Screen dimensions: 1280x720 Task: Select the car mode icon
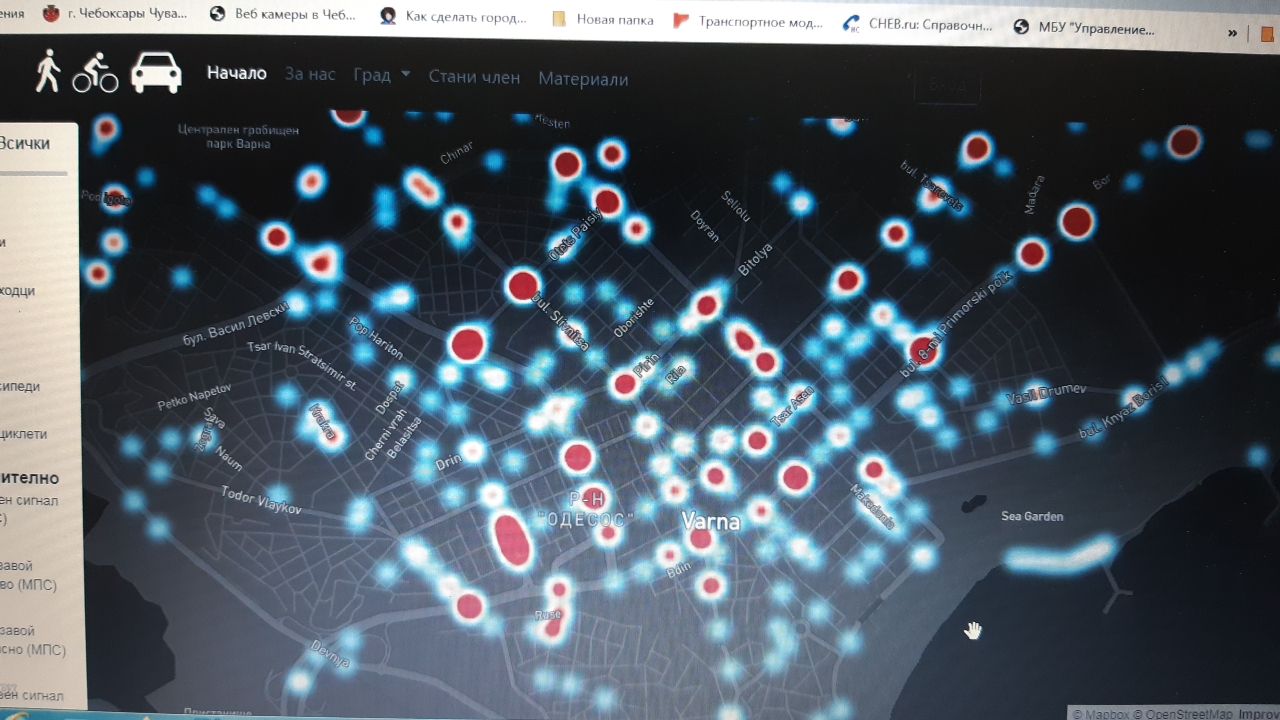156,73
